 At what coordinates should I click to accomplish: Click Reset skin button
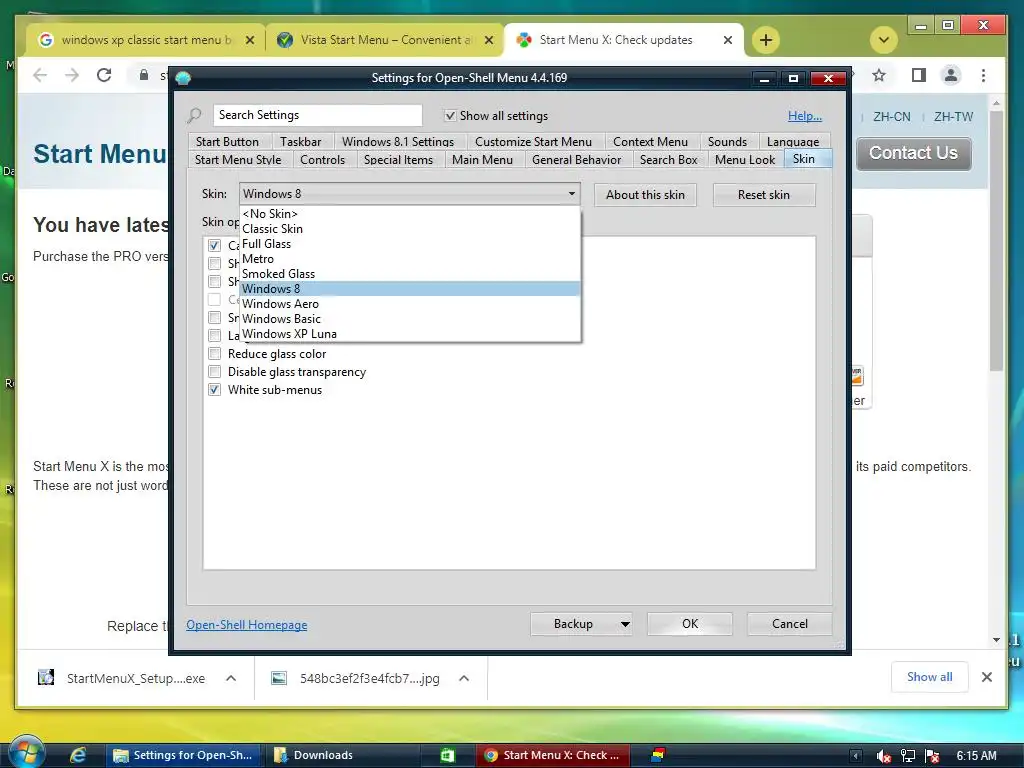[x=763, y=195]
